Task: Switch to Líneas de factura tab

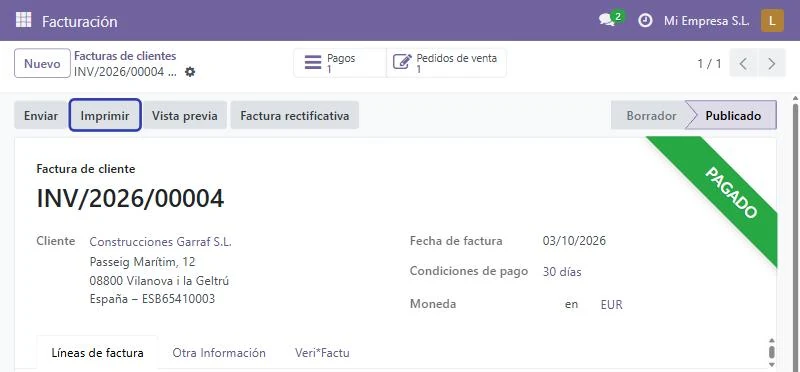Action: (x=97, y=353)
